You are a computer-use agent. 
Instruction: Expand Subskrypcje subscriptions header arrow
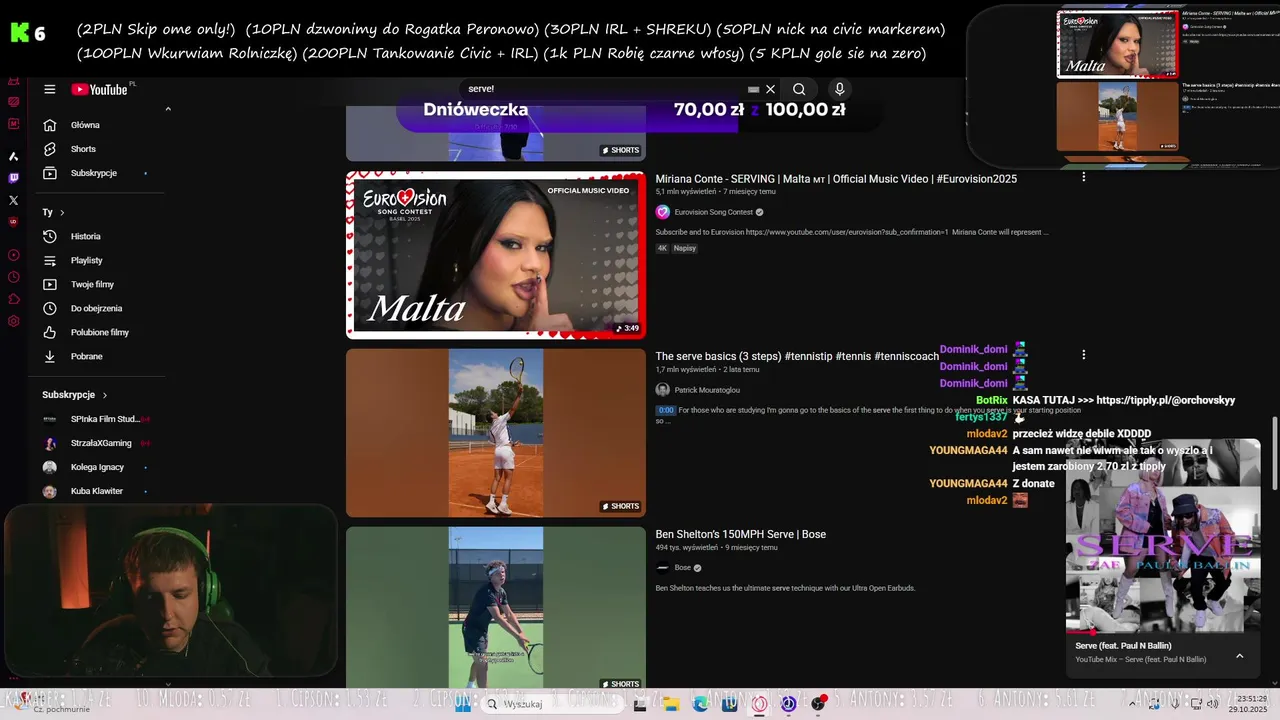click(105, 395)
